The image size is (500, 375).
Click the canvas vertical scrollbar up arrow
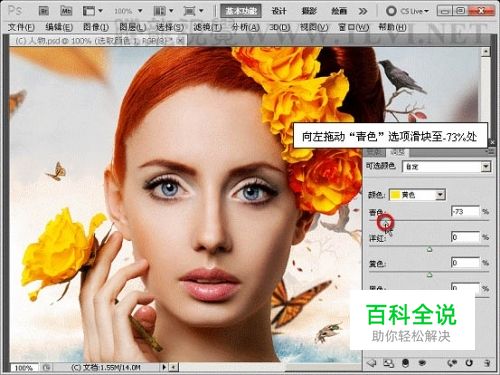tap(485, 51)
